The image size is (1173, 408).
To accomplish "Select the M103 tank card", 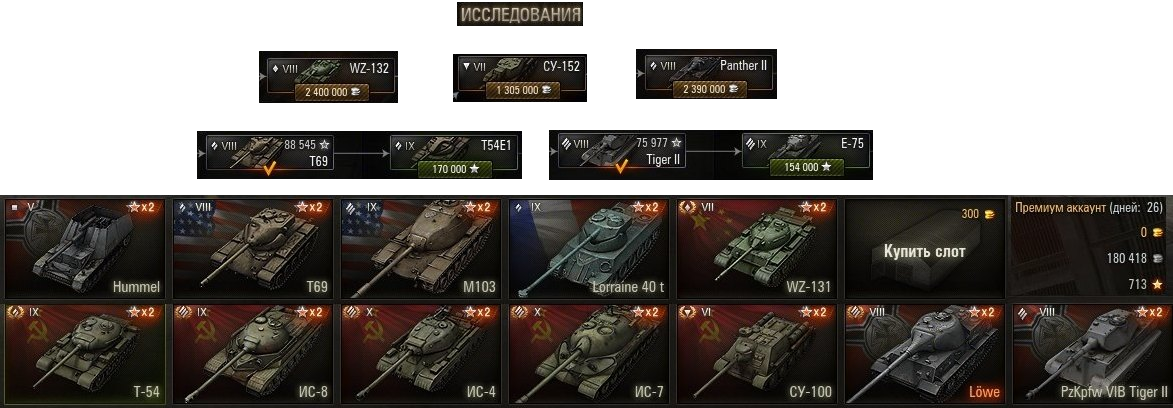I will pos(420,249).
